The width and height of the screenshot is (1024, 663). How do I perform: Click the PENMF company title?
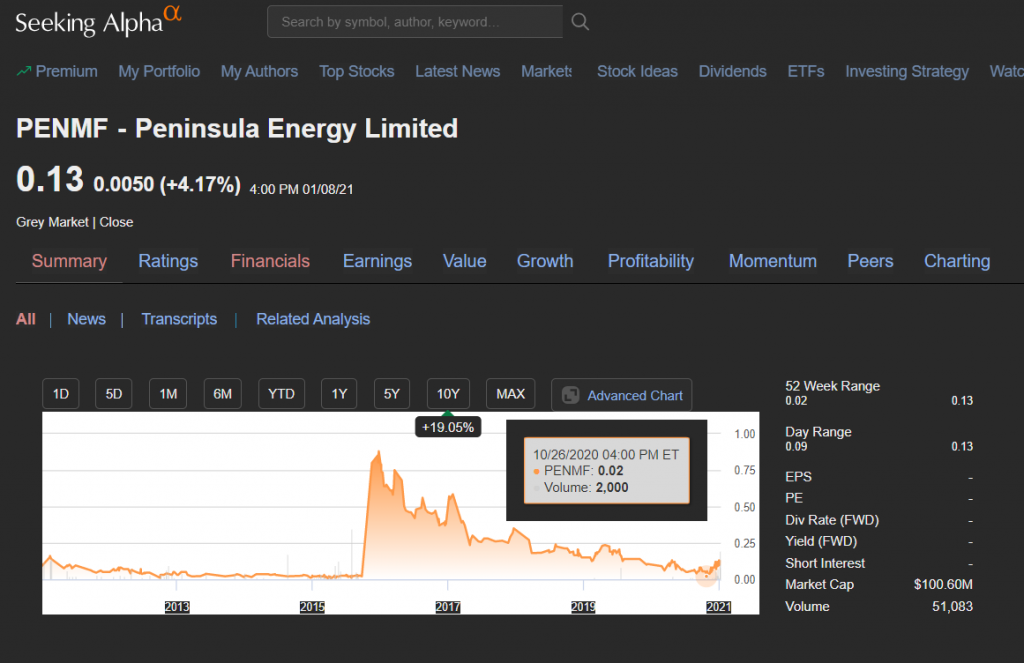point(237,129)
